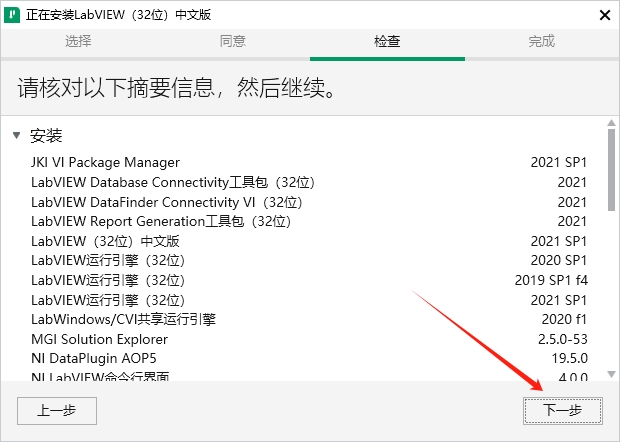Collapse the 安装 section triangle
Screen dimensions: 620x442
pos(17,136)
